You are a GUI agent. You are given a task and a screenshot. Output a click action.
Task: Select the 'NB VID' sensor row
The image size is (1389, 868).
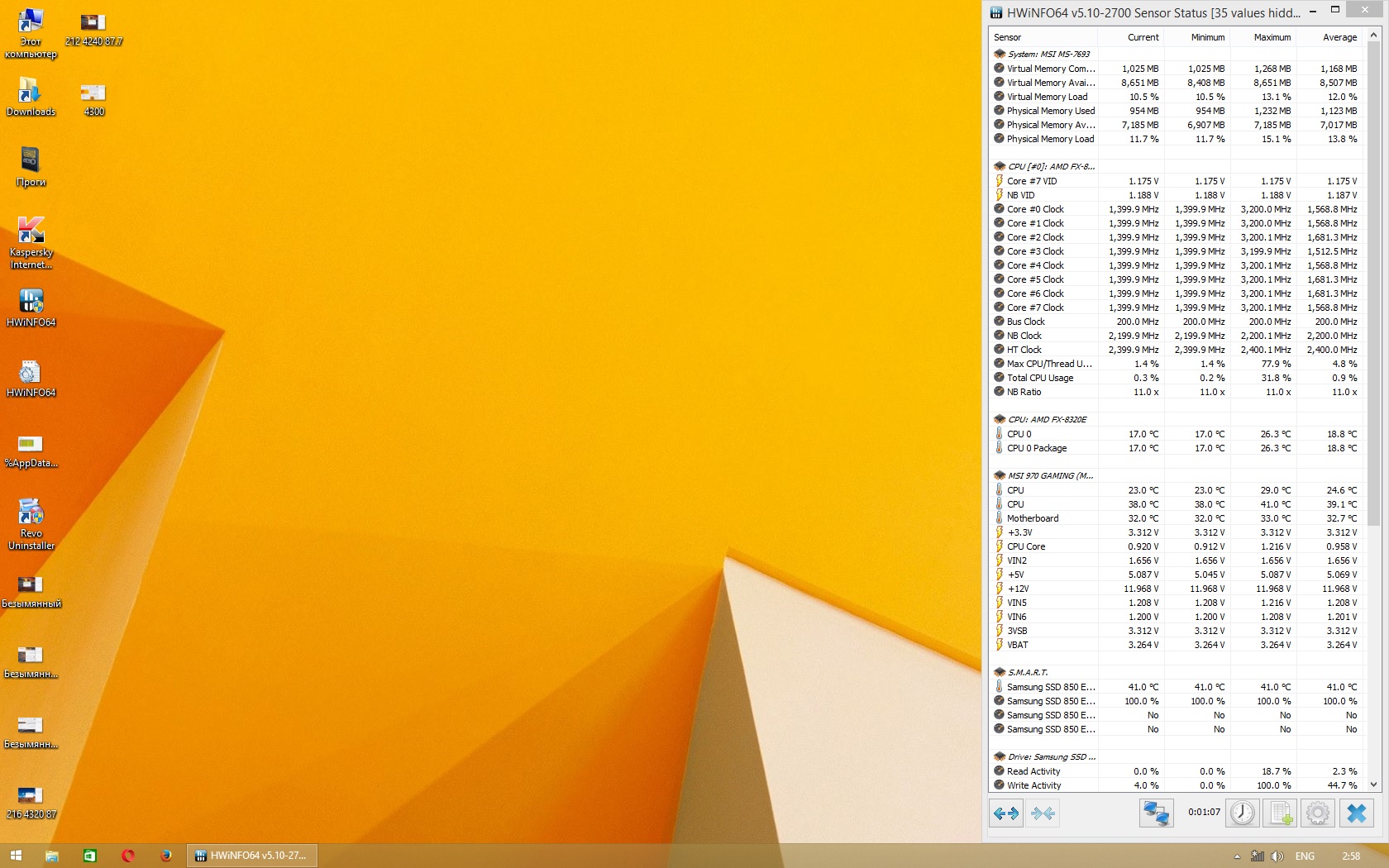pyautogui.click(x=1176, y=195)
